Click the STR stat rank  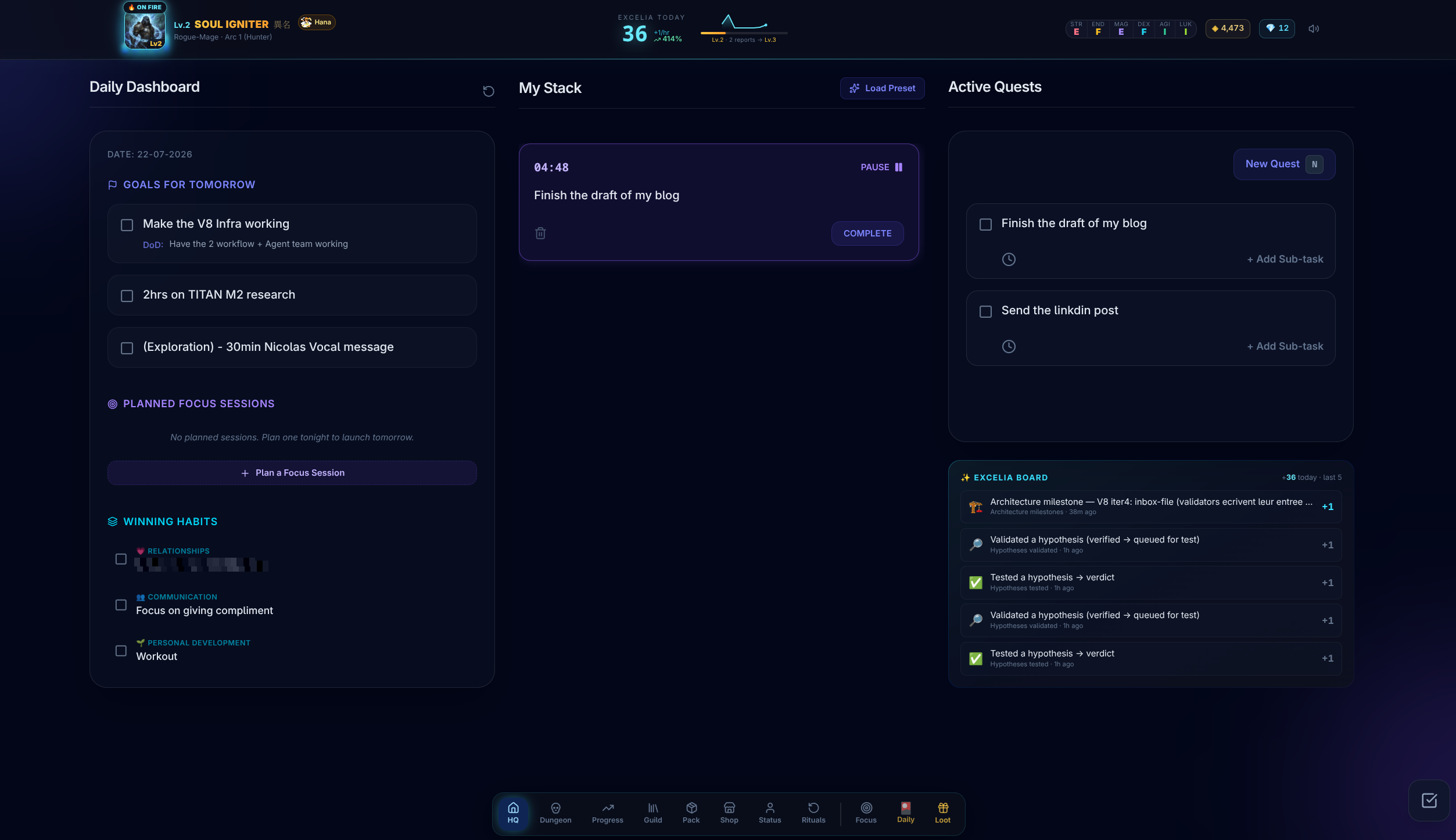[x=1077, y=28]
